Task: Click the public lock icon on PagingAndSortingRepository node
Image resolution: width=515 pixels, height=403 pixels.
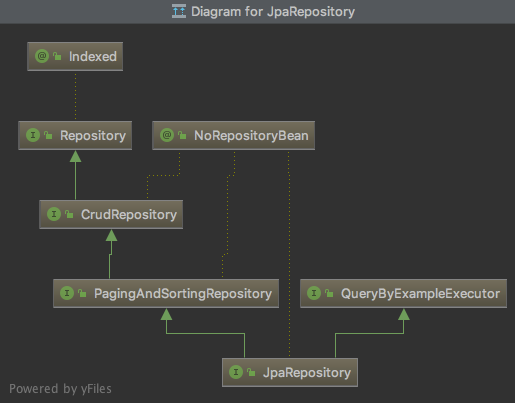Action: pyautogui.click(x=82, y=293)
